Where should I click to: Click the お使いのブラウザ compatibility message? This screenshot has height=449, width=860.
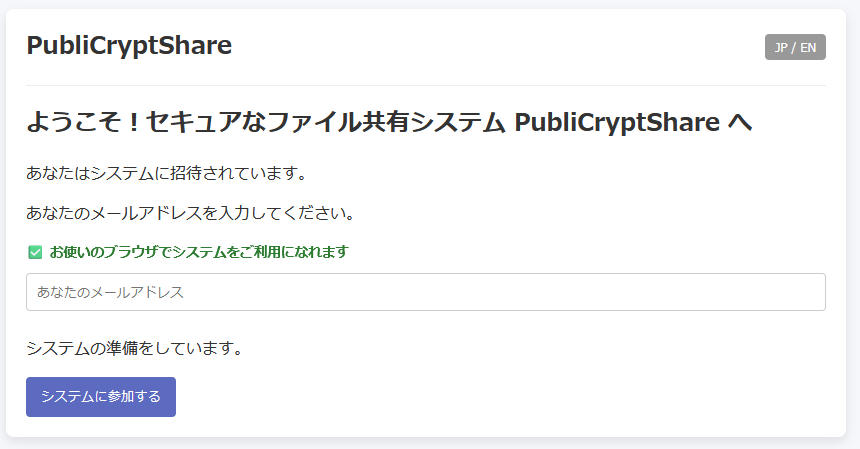click(198, 252)
